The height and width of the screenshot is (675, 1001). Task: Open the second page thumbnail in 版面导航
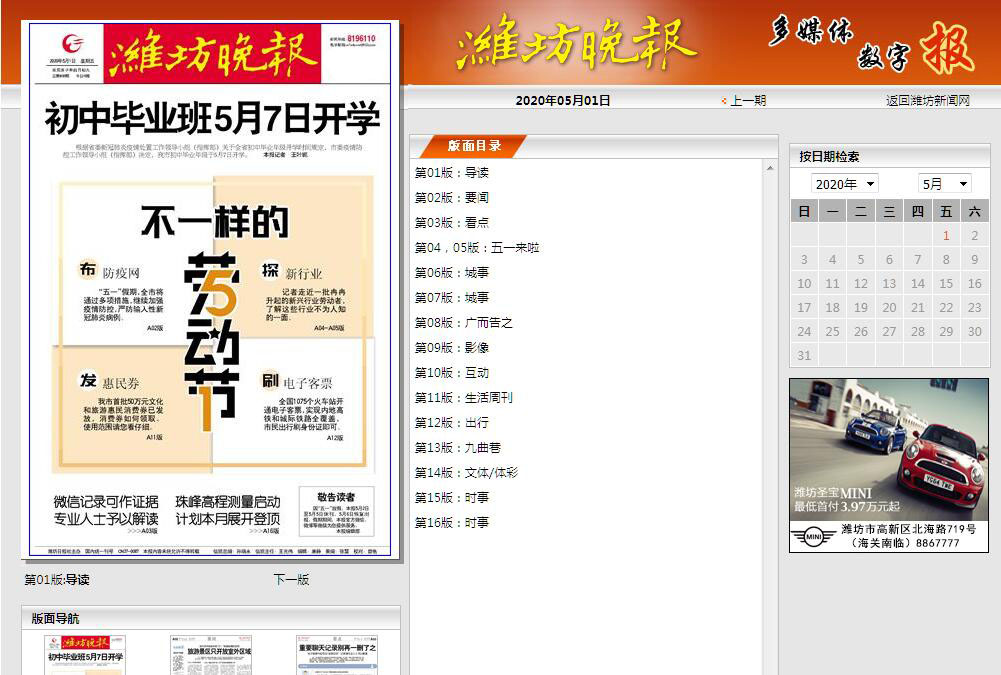pyautogui.click(x=211, y=654)
